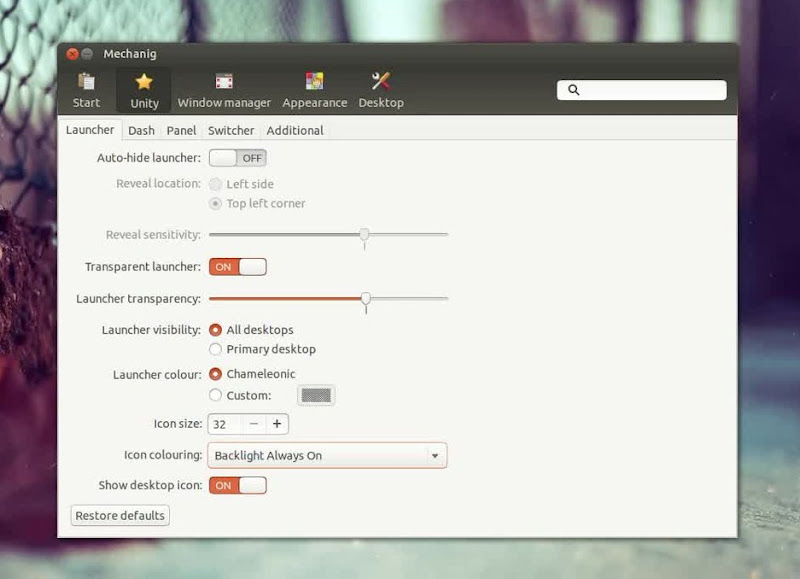
Task: Switch to the Launcher tab
Action: point(90,130)
